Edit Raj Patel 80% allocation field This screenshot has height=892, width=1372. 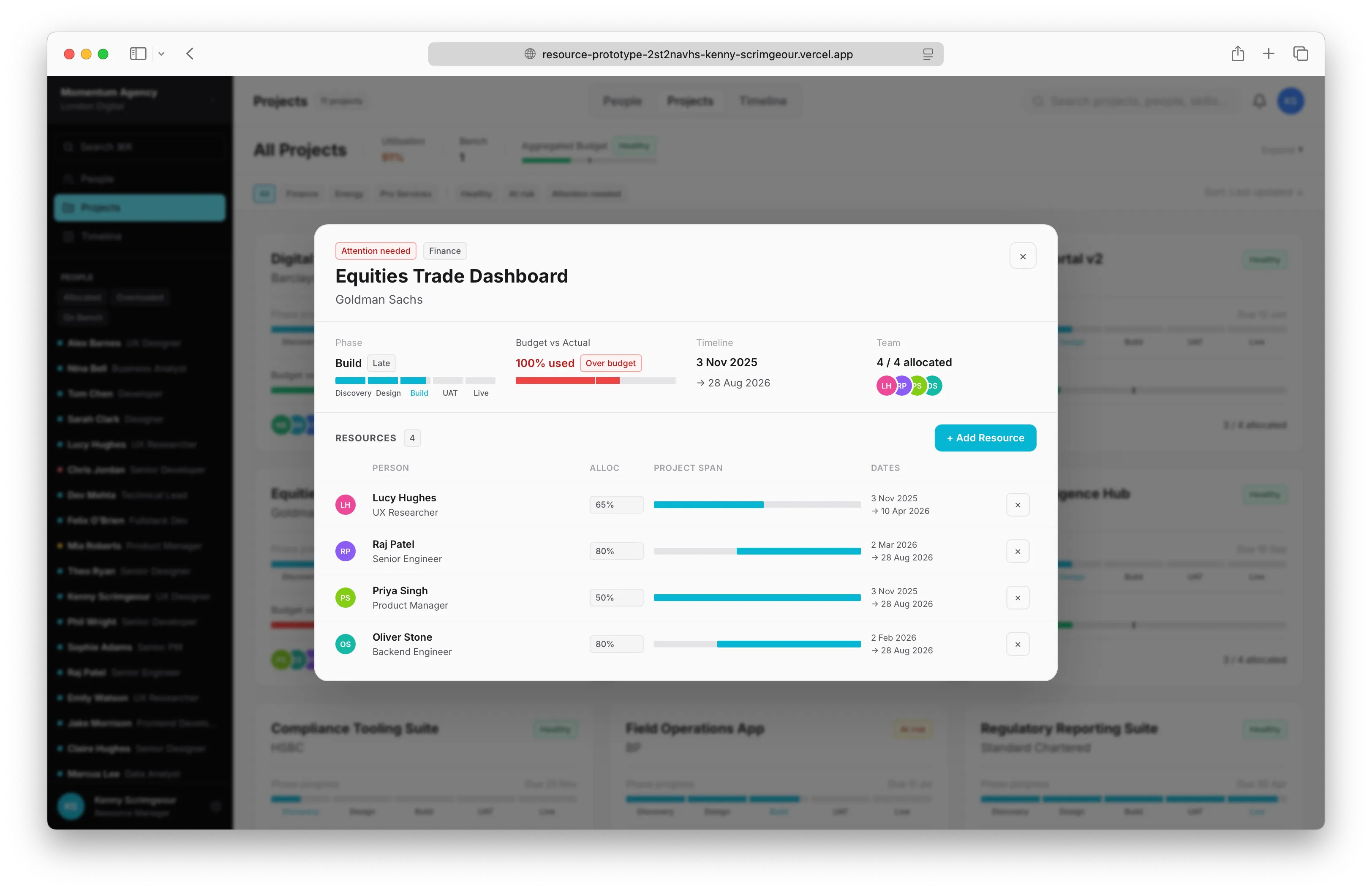click(616, 552)
